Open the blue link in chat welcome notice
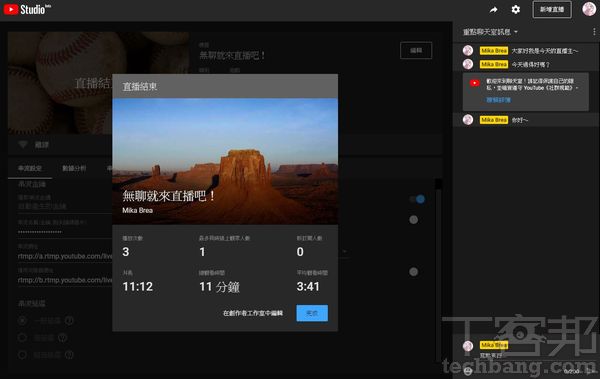Viewport: 600px width, 379px height. point(498,100)
